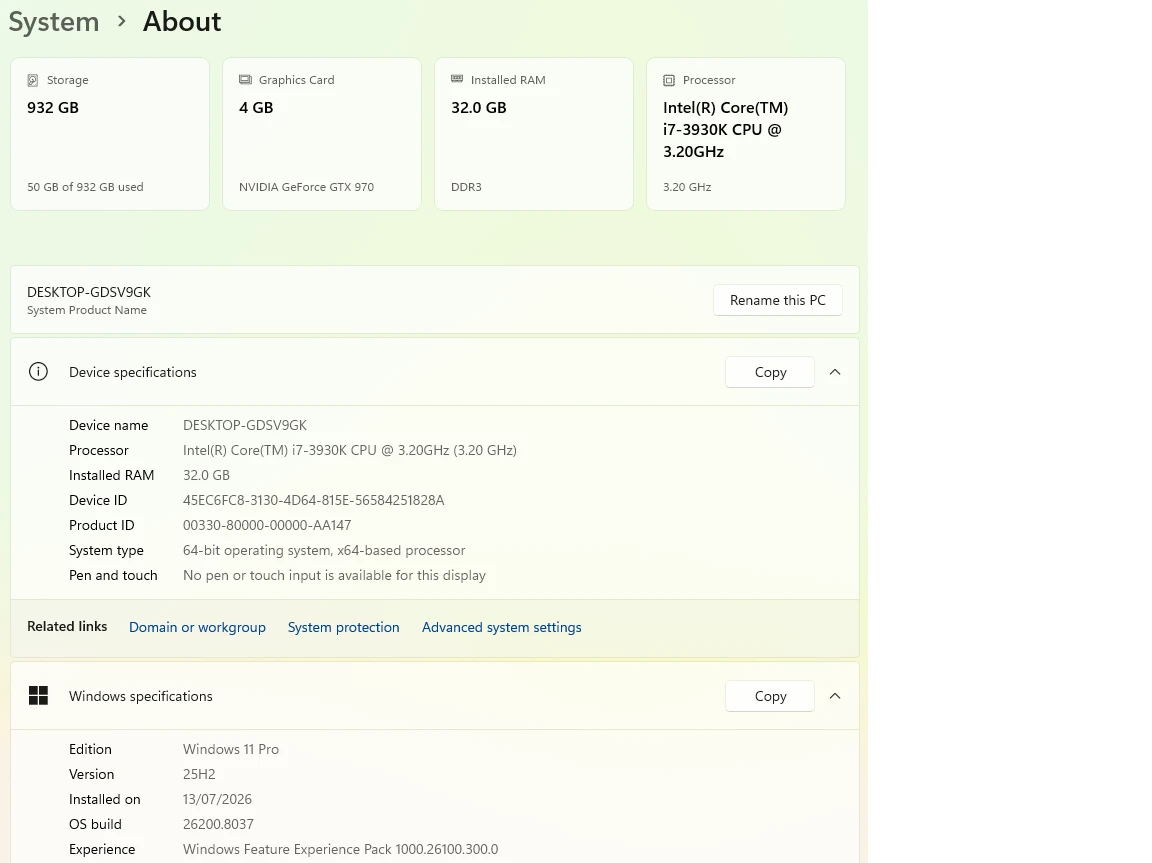The image size is (1152, 863).
Task: Select Processor value in Device specifications
Action: tap(350, 450)
